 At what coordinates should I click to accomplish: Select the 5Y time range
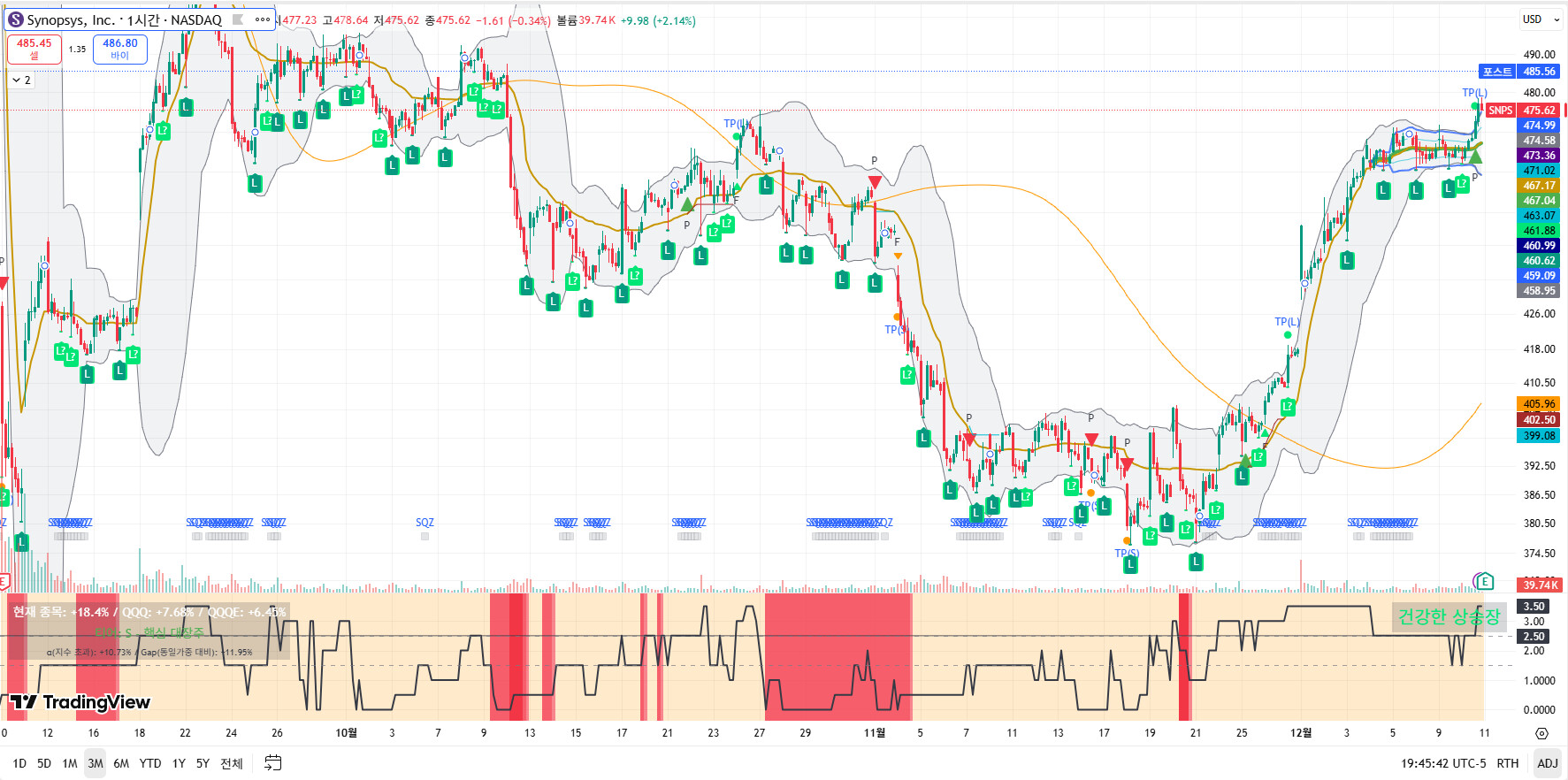click(203, 763)
